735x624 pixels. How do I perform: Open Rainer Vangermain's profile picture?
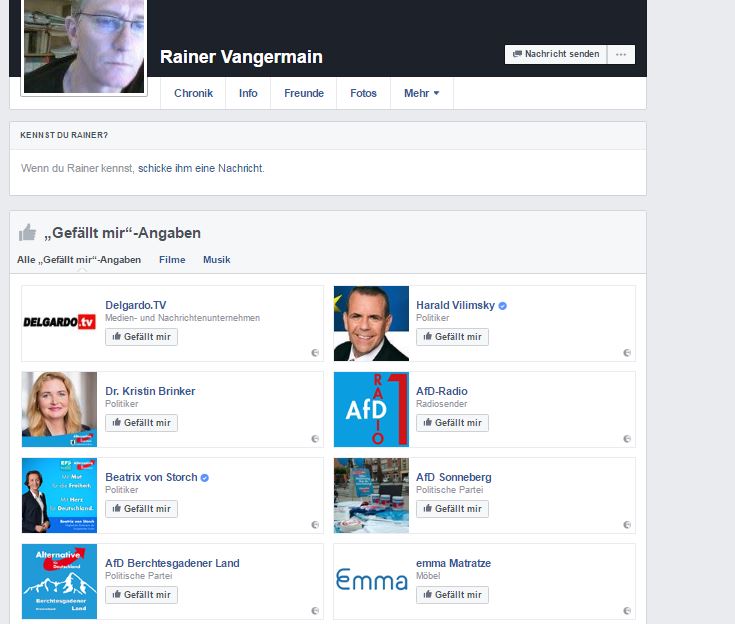pyautogui.click(x=84, y=46)
